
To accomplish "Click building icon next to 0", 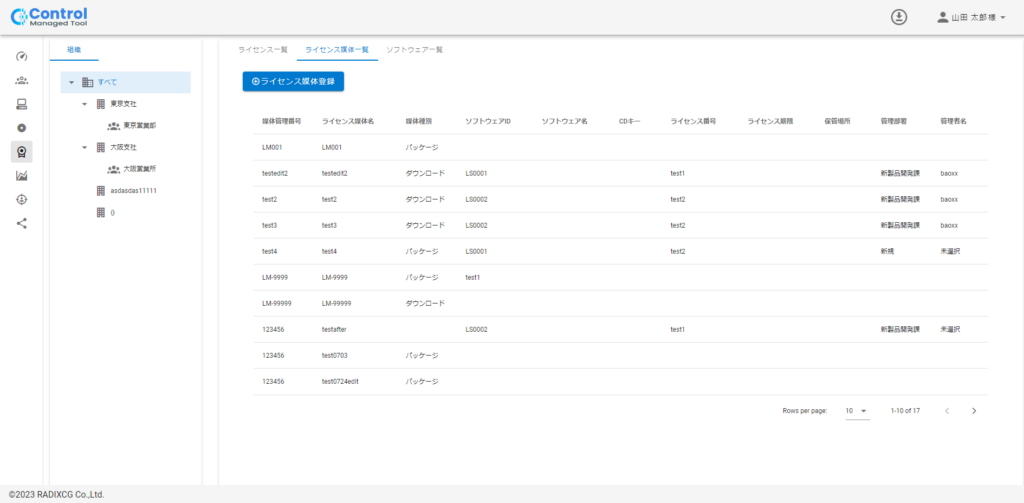I will [101, 212].
